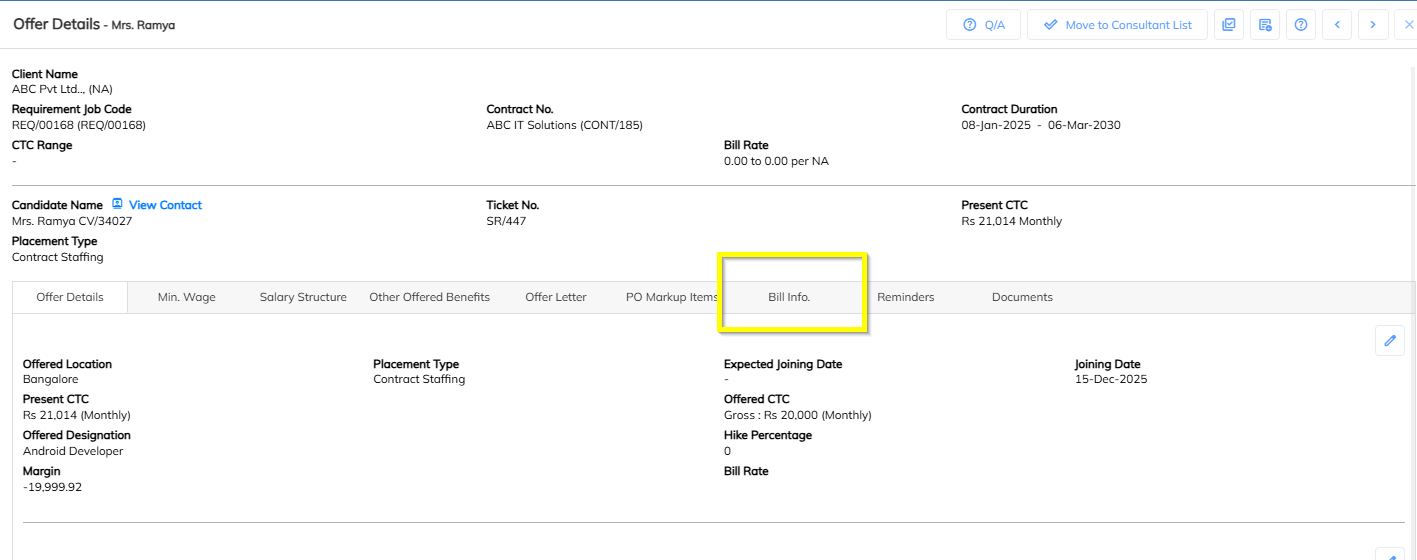This screenshot has width=1417, height=560.
Task: Open View Contact link
Action: click(x=165, y=205)
